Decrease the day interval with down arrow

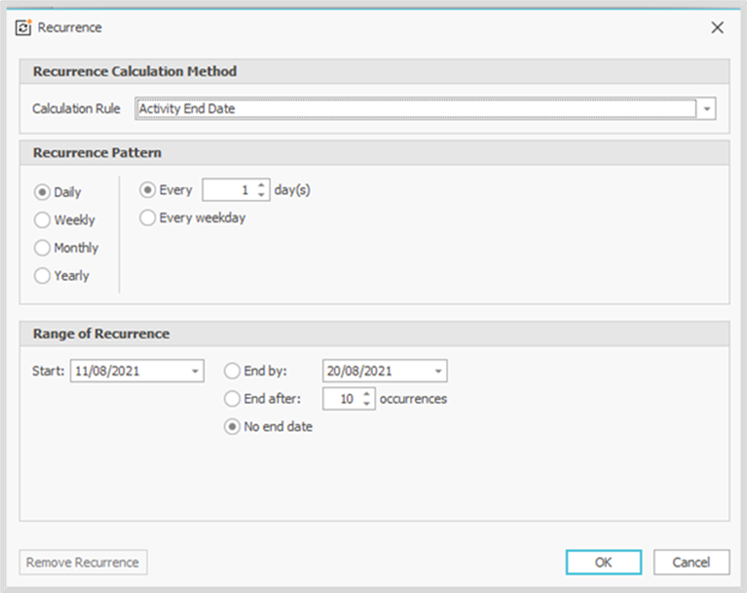point(261,195)
